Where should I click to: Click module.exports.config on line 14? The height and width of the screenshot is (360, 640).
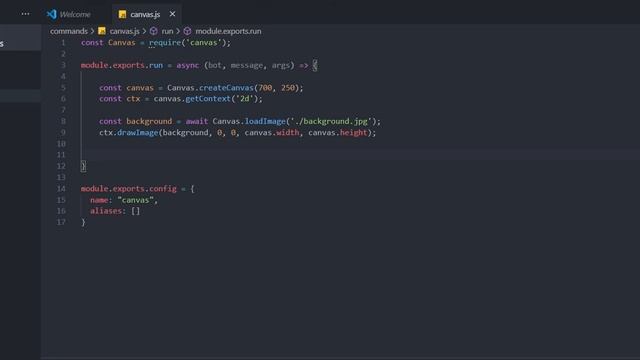(x=129, y=189)
